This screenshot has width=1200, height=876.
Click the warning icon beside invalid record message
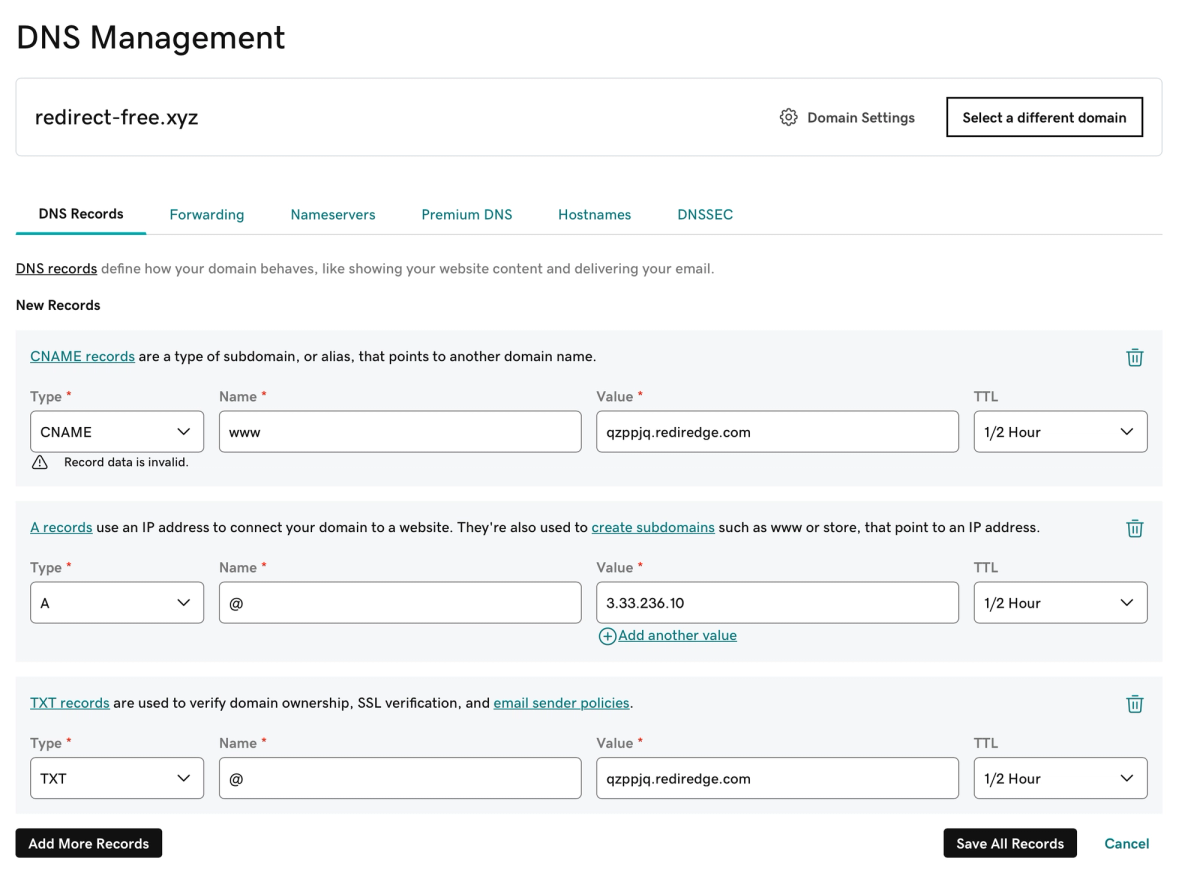40,462
